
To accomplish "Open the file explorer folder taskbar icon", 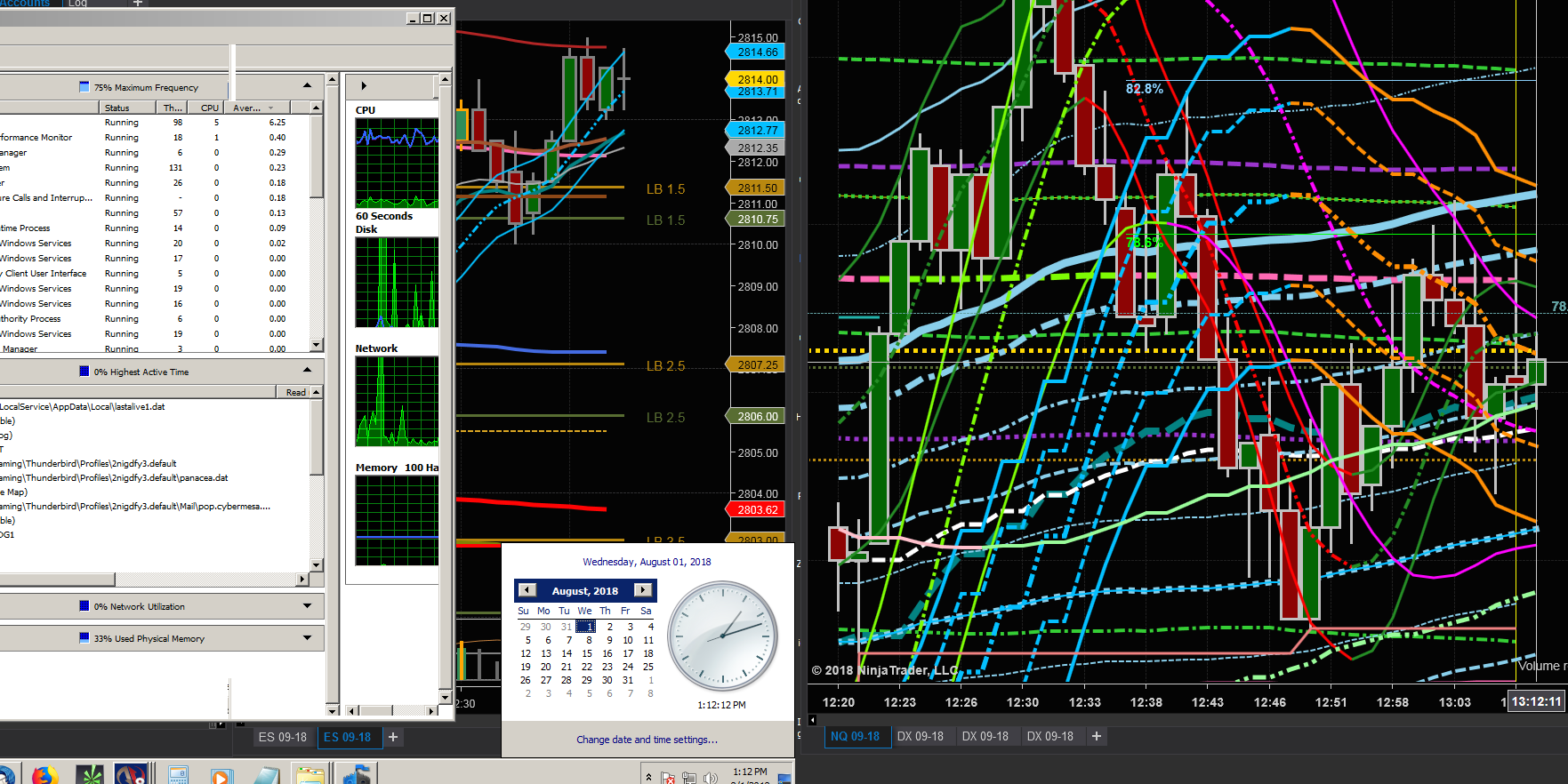I will pos(310,776).
